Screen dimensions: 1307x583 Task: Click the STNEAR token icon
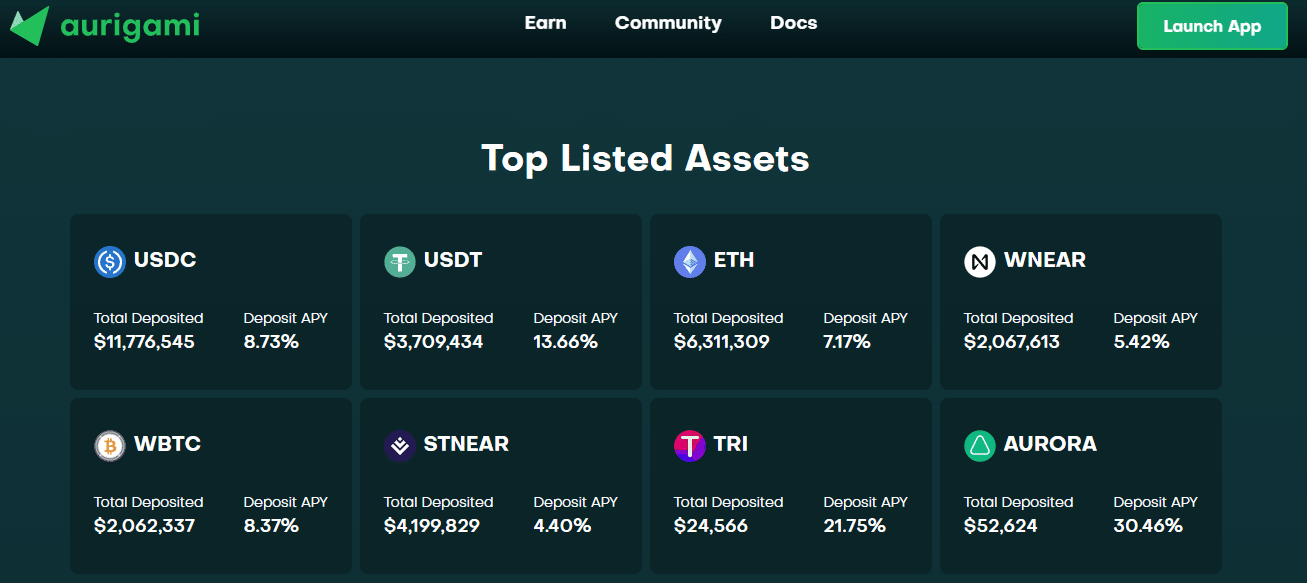(399, 446)
